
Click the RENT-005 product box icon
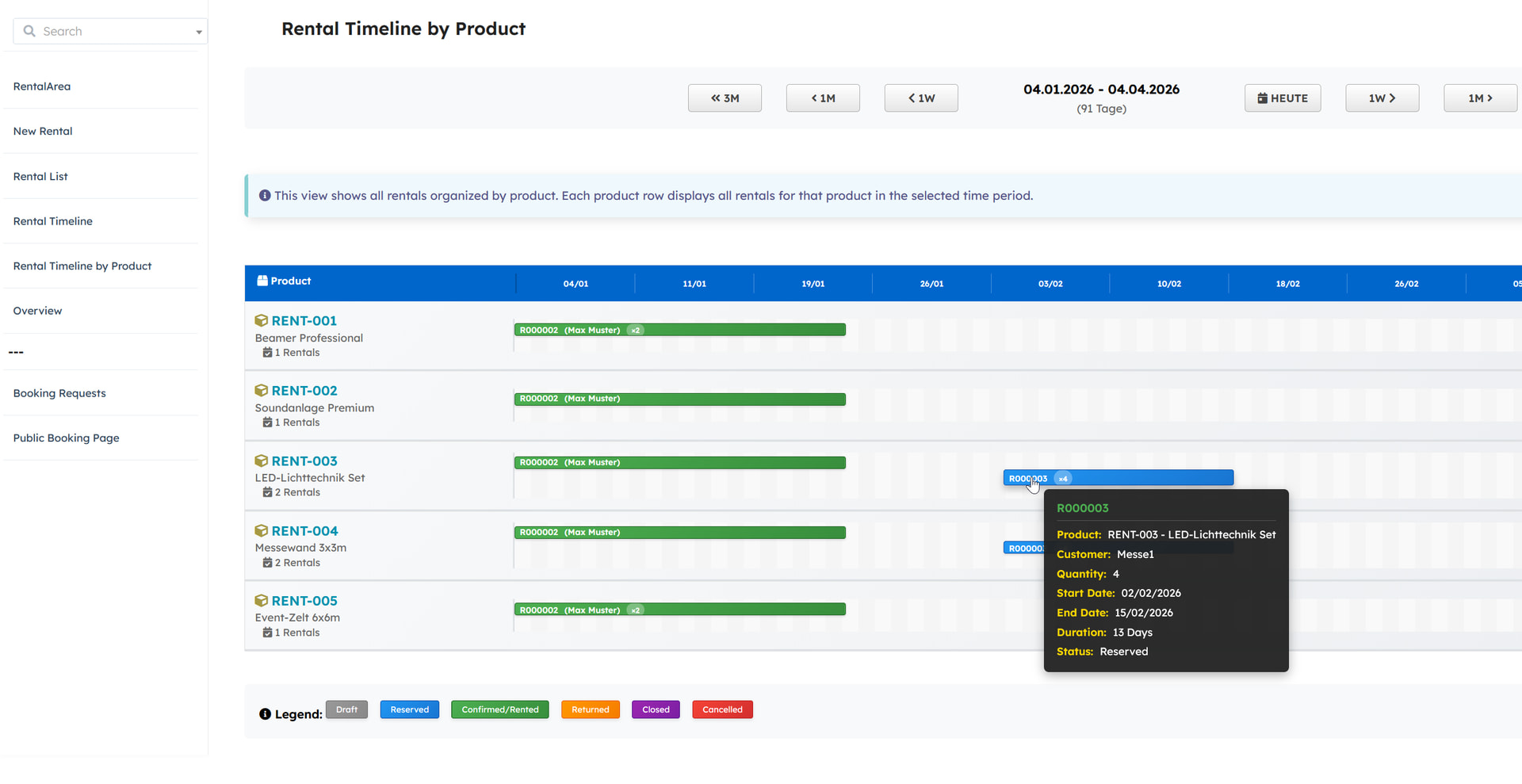click(x=261, y=601)
